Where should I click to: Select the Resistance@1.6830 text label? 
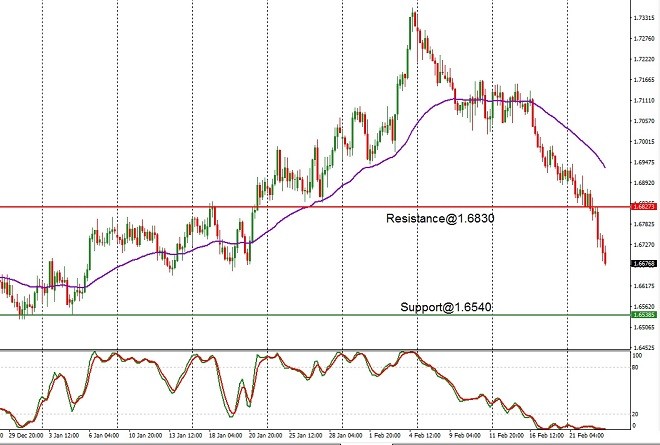coord(440,219)
